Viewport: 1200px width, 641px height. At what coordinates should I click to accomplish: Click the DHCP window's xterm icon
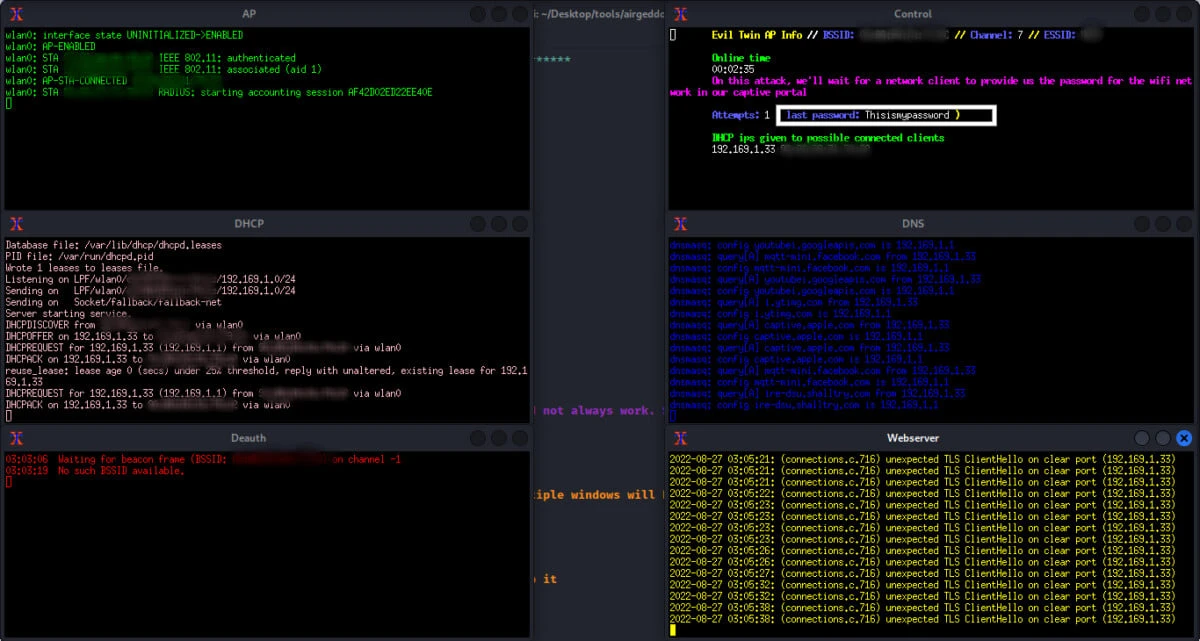tap(16, 224)
